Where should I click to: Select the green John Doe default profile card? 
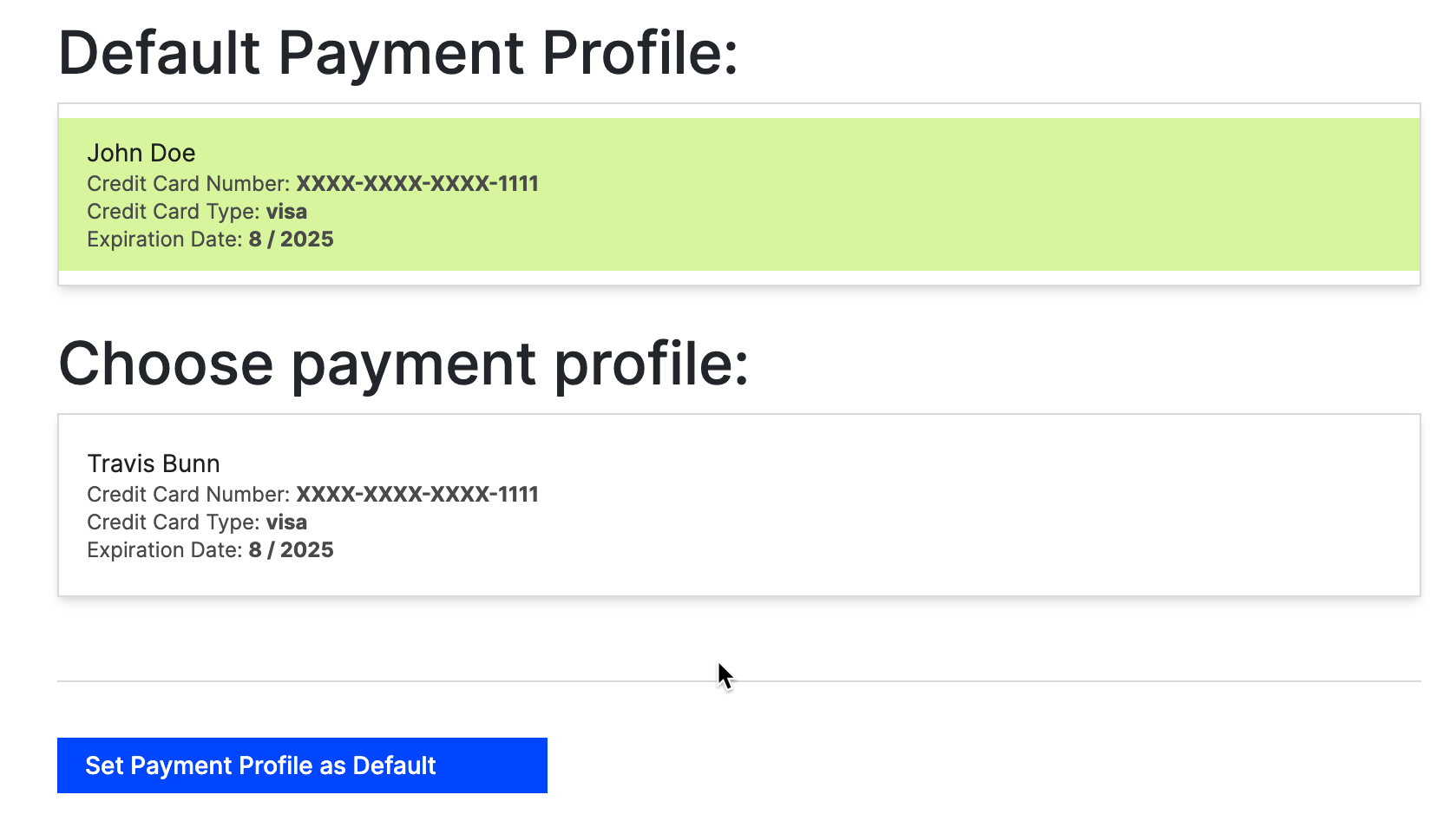(x=739, y=194)
